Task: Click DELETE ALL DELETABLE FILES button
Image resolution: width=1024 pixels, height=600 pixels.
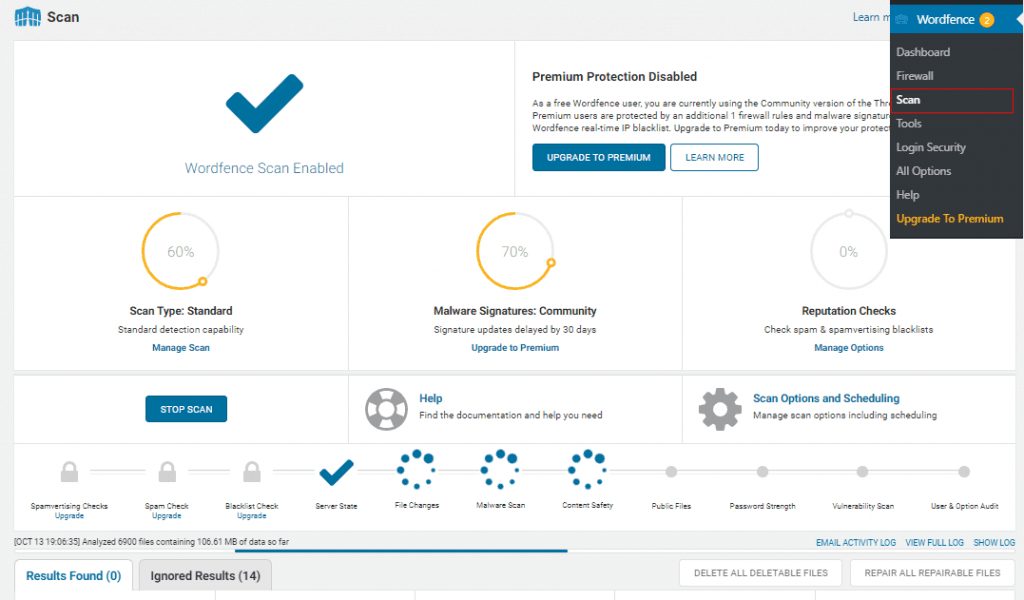Action: [x=761, y=573]
